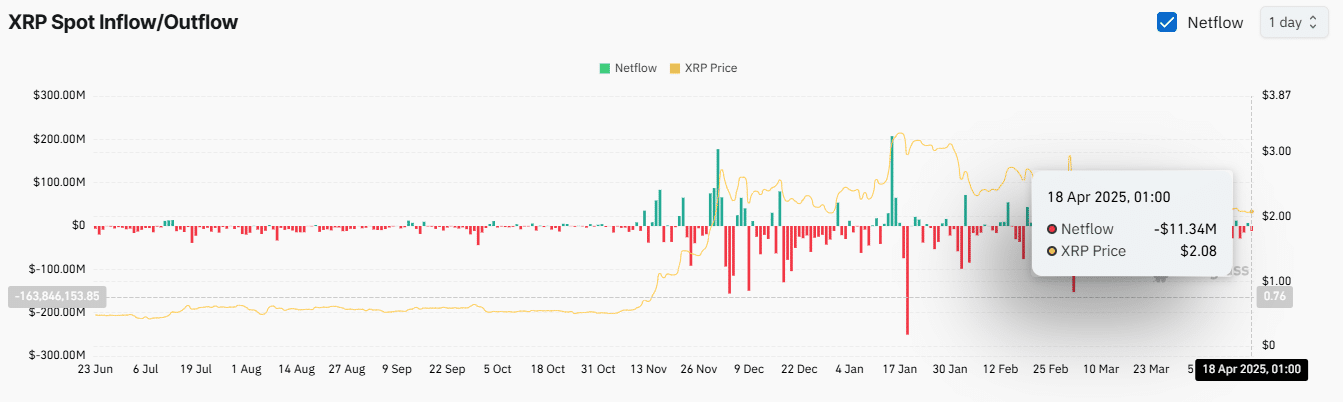1343x402 pixels.
Task: Open the 1 day interval dropdown
Action: pos(1294,22)
